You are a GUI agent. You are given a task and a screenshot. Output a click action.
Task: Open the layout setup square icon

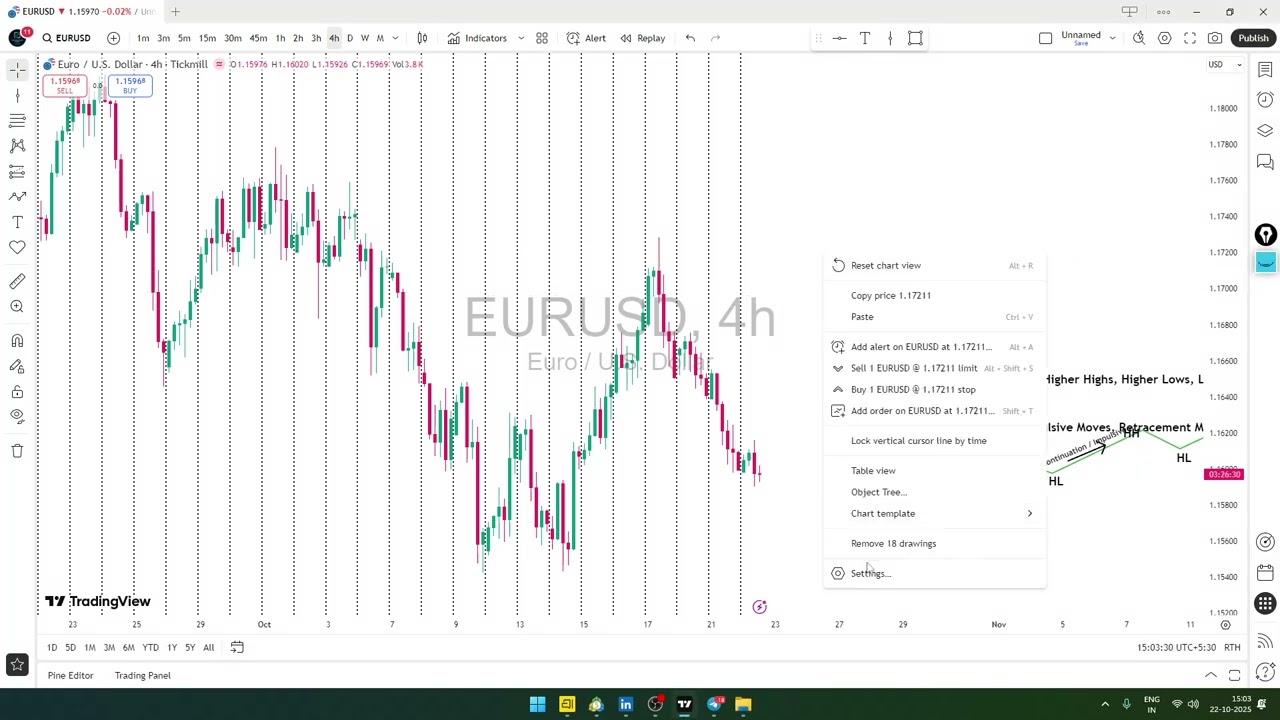(x=1045, y=38)
